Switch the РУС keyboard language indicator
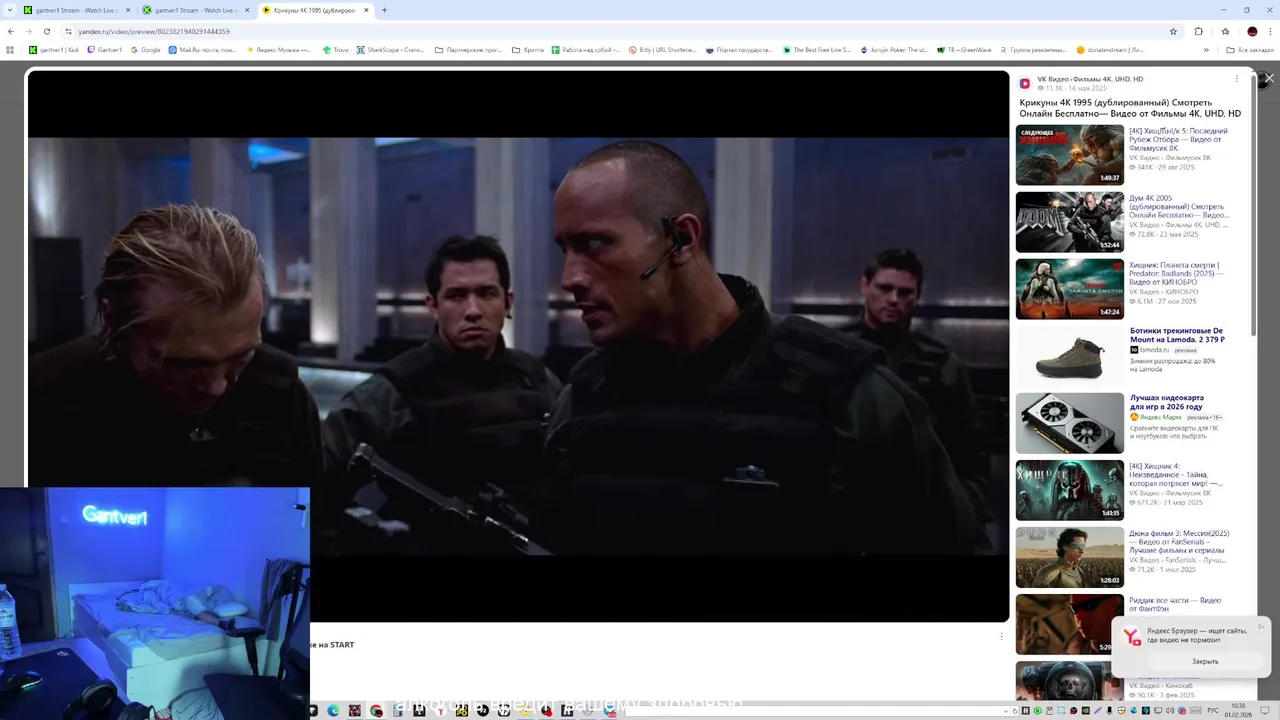The width and height of the screenshot is (1280, 720). [1212, 711]
